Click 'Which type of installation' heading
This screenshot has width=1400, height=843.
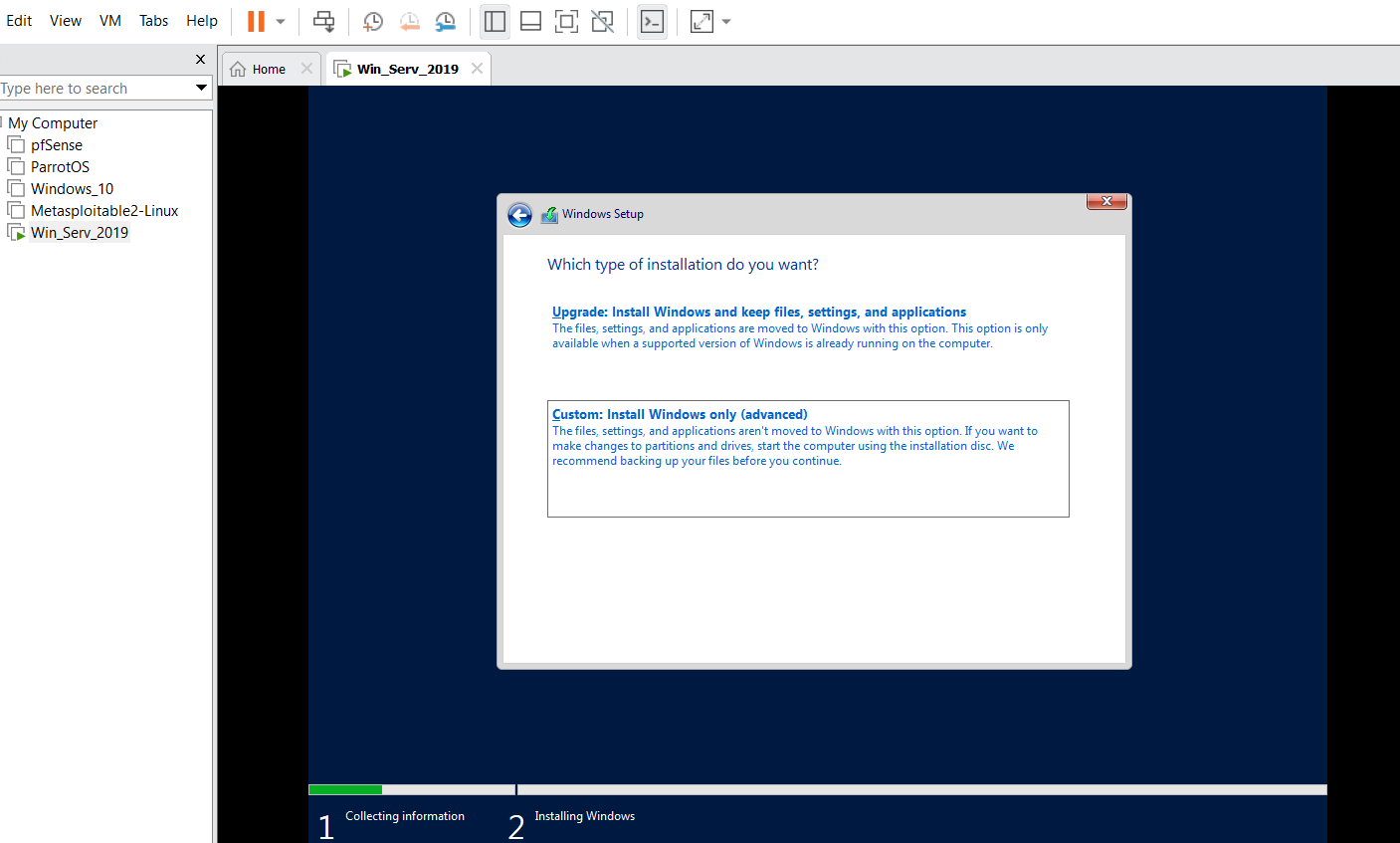[683, 265]
